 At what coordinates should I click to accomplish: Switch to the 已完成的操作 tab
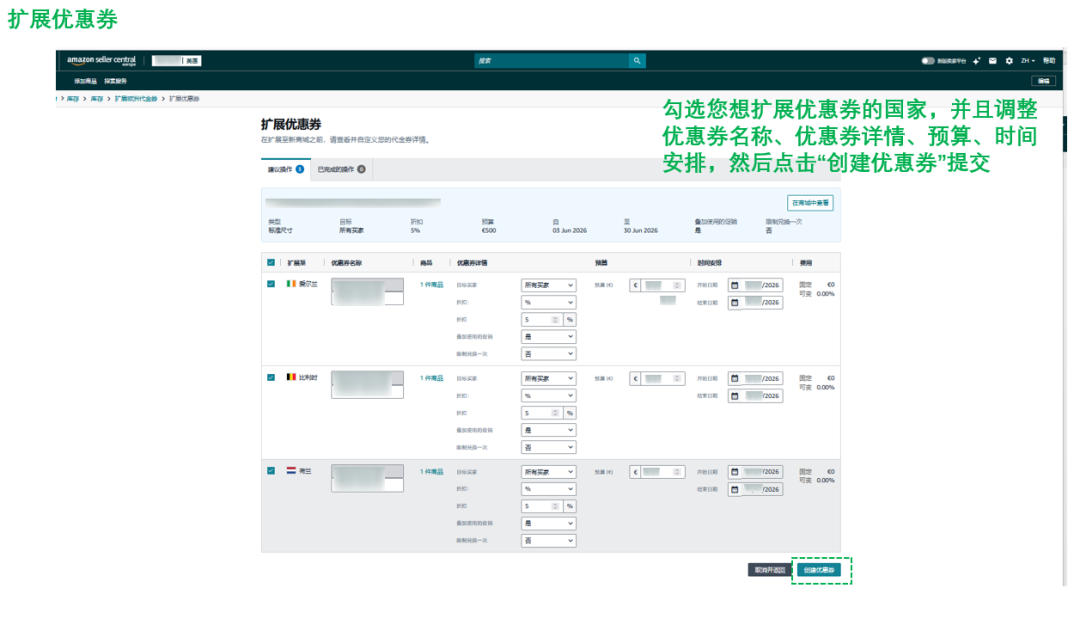(x=341, y=169)
